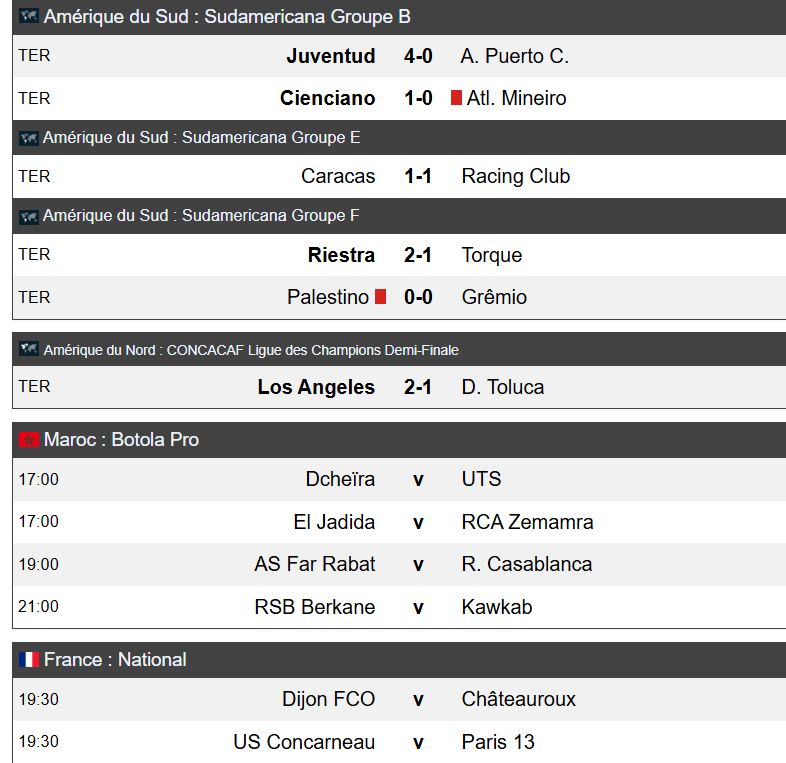Click on the Riestra team name

(341, 255)
